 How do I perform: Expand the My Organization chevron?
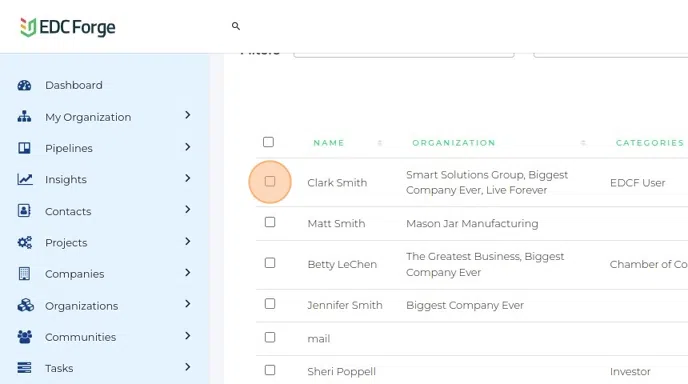(188, 115)
